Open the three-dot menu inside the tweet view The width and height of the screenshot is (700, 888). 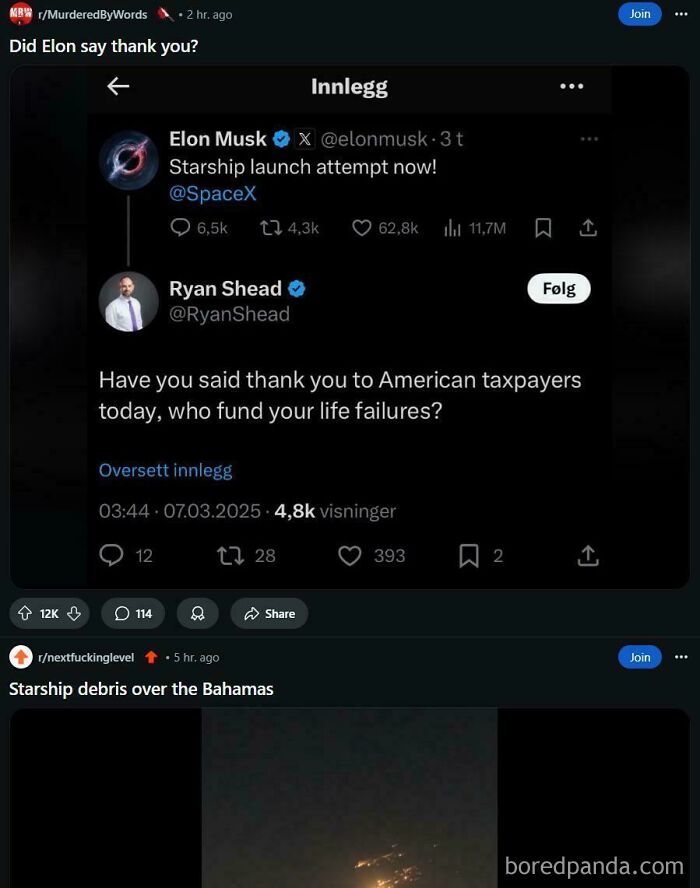coord(571,86)
